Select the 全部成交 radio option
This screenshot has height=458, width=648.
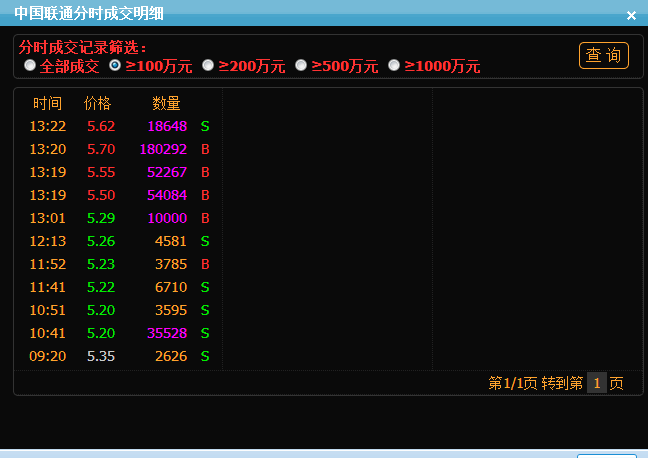coord(31,66)
